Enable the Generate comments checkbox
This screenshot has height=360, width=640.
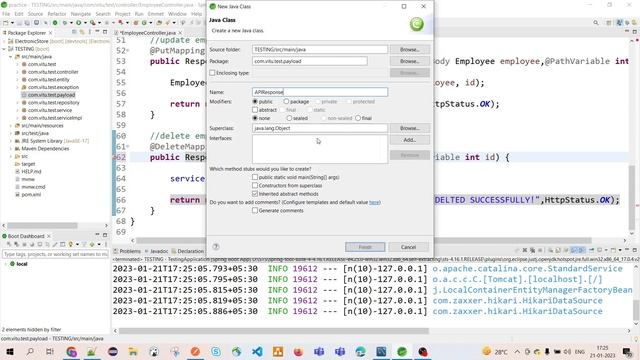click(255, 210)
